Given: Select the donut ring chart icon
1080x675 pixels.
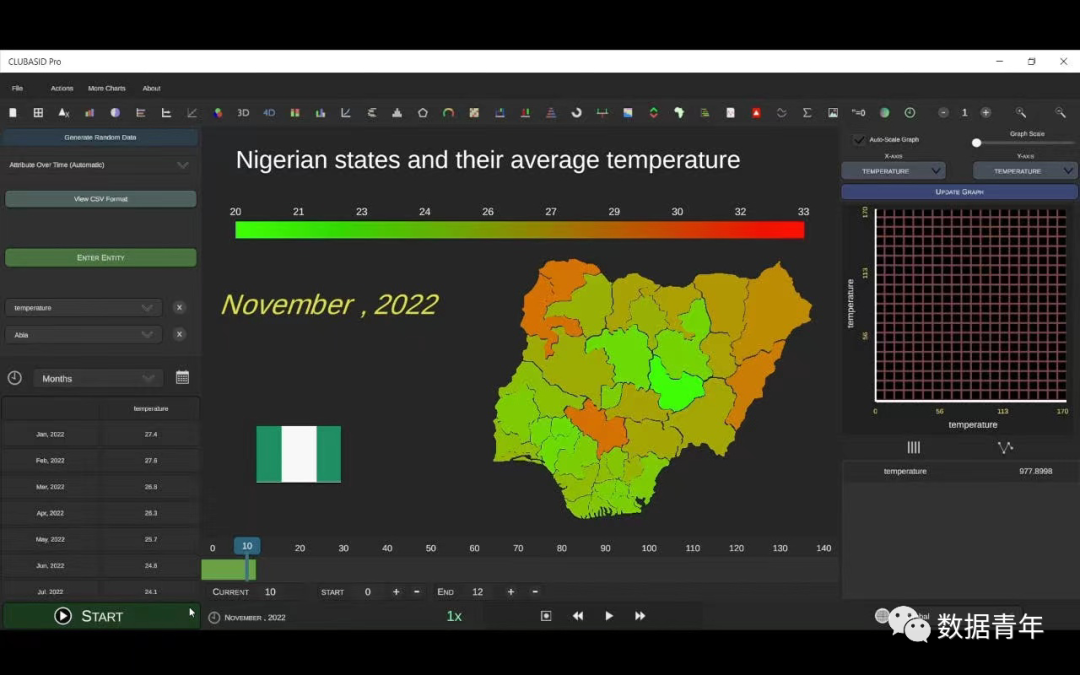Looking at the screenshot, I should tap(577, 112).
